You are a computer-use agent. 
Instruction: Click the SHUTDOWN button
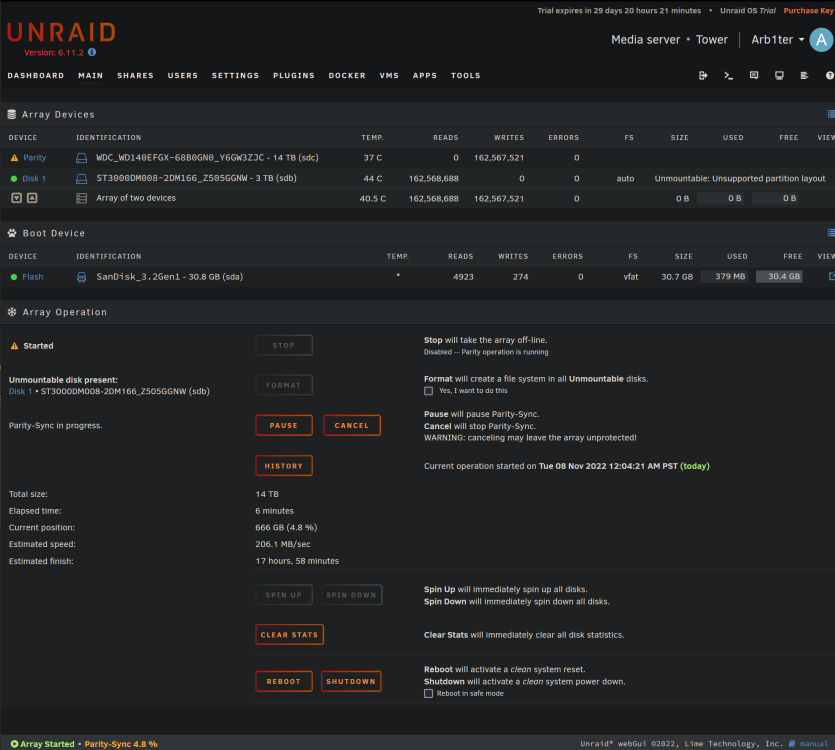pos(351,682)
